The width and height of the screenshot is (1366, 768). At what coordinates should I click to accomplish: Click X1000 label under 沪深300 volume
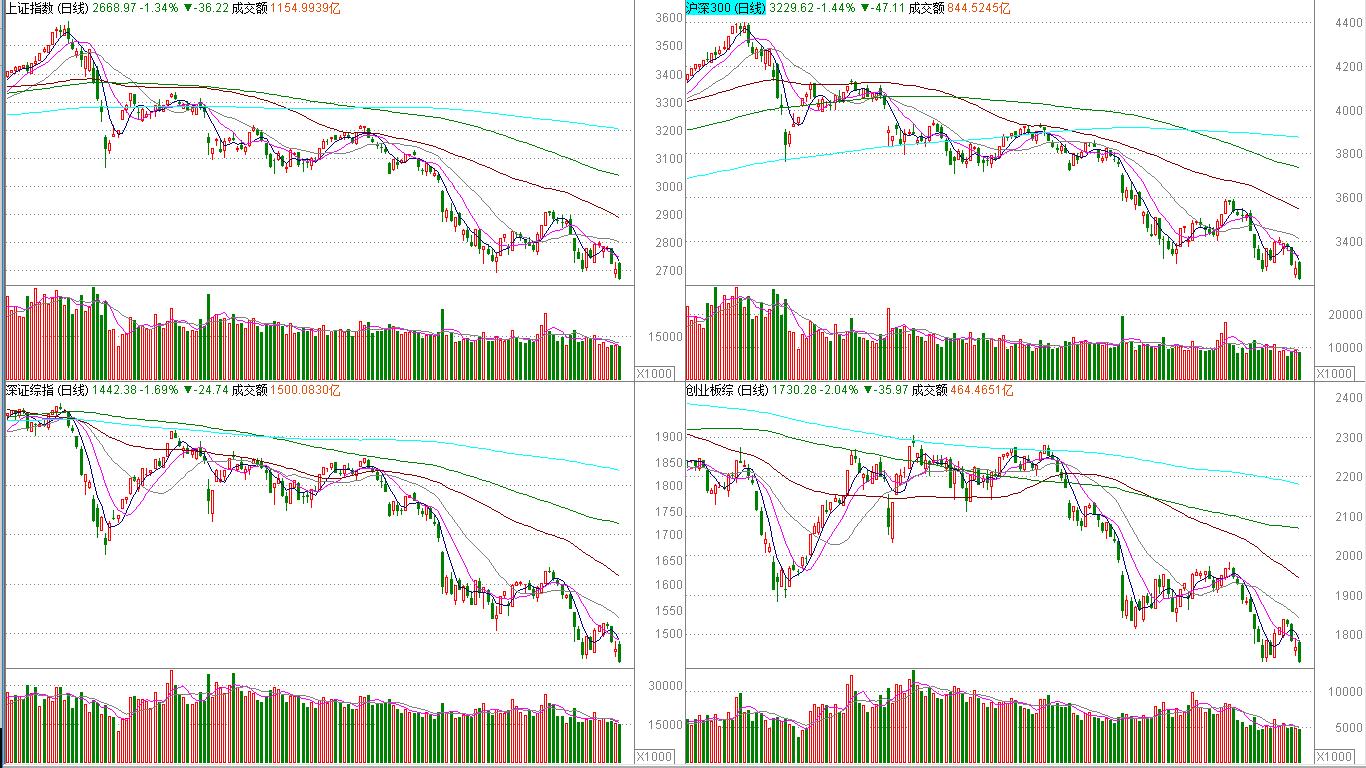point(1333,373)
